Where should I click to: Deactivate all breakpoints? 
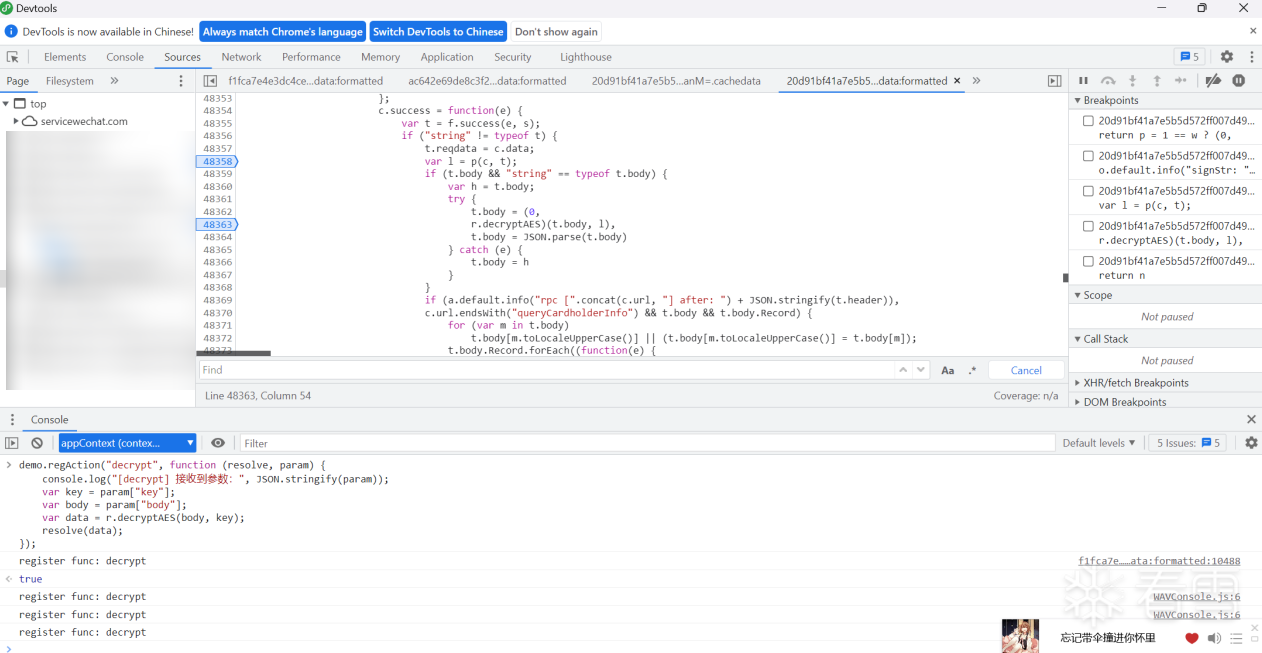pyautogui.click(x=1213, y=81)
